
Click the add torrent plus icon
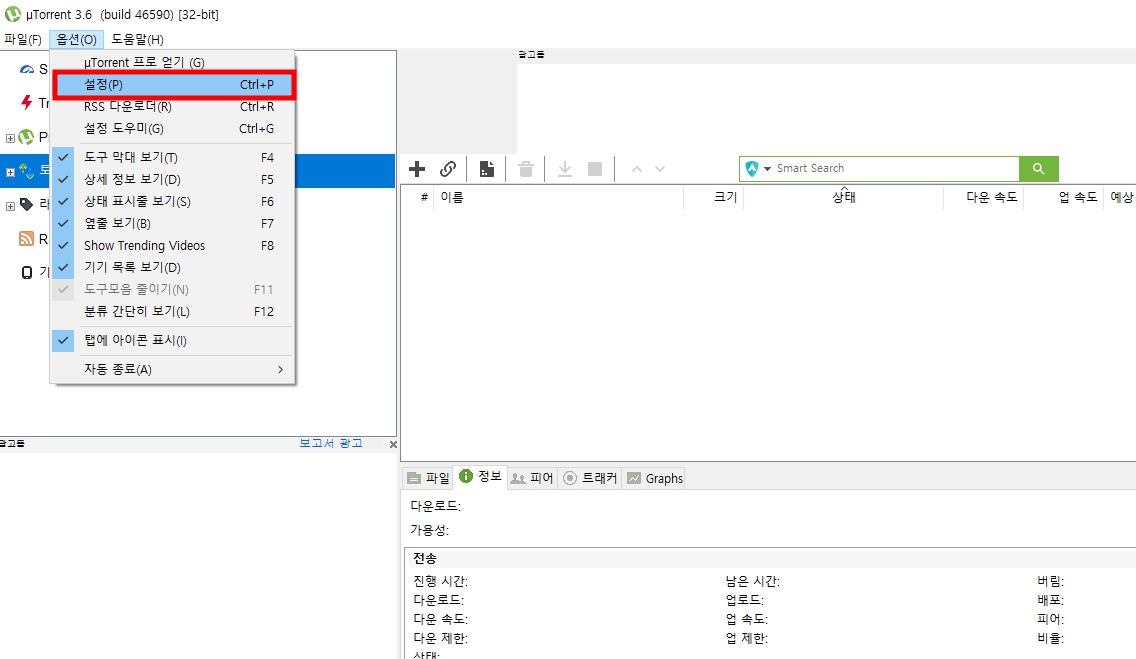click(417, 169)
